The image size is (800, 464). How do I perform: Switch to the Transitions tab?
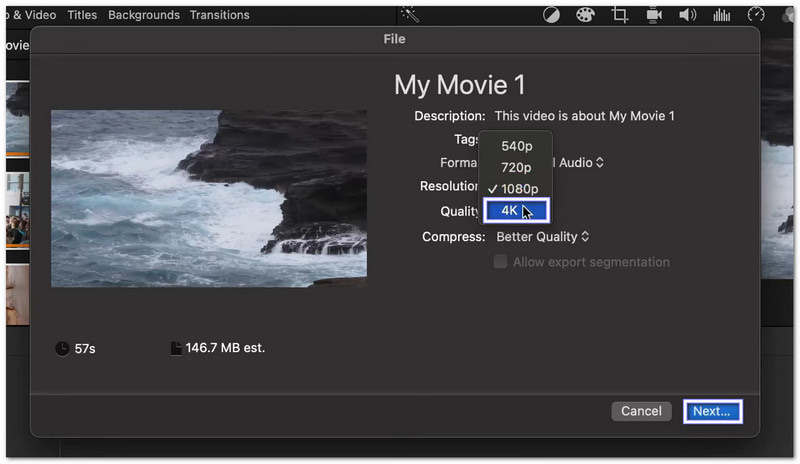click(x=219, y=15)
